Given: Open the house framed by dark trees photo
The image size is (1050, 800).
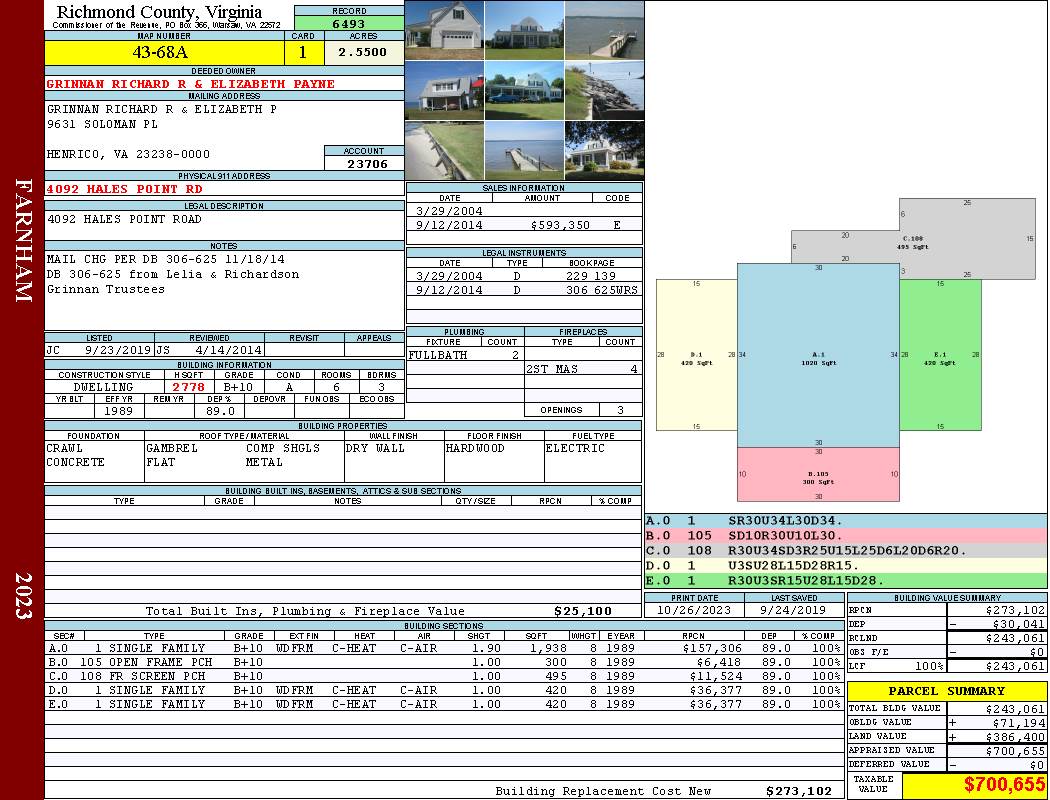Looking at the screenshot, I should (x=605, y=151).
